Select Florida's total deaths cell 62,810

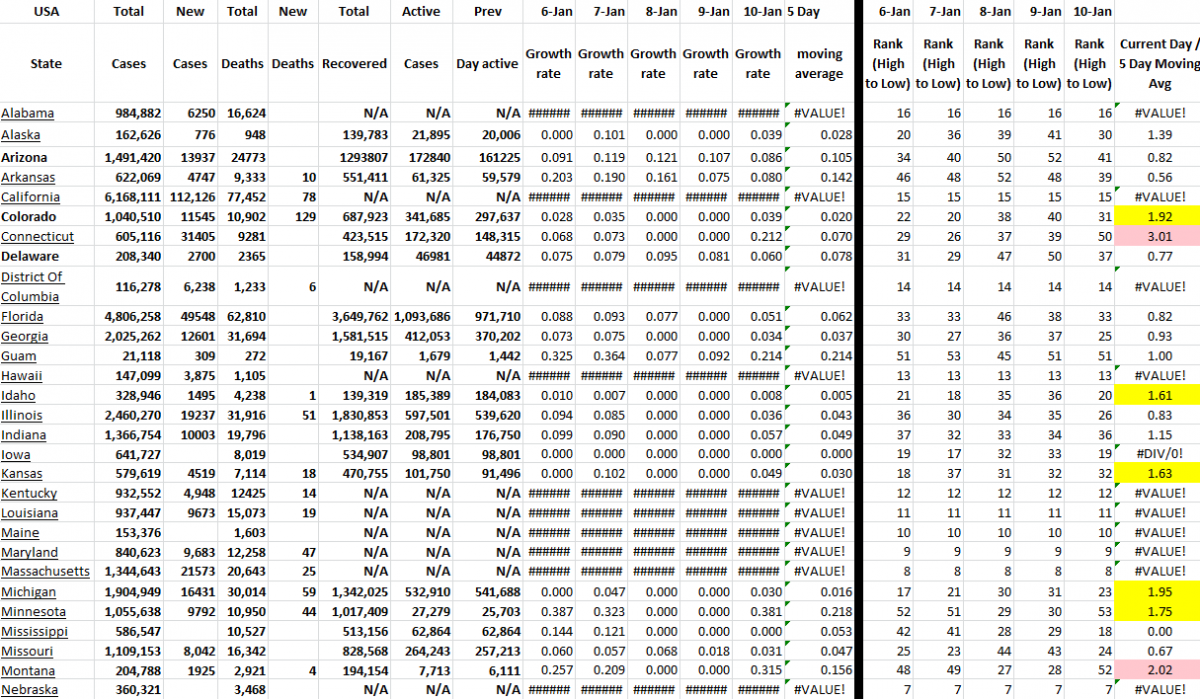[x=243, y=317]
